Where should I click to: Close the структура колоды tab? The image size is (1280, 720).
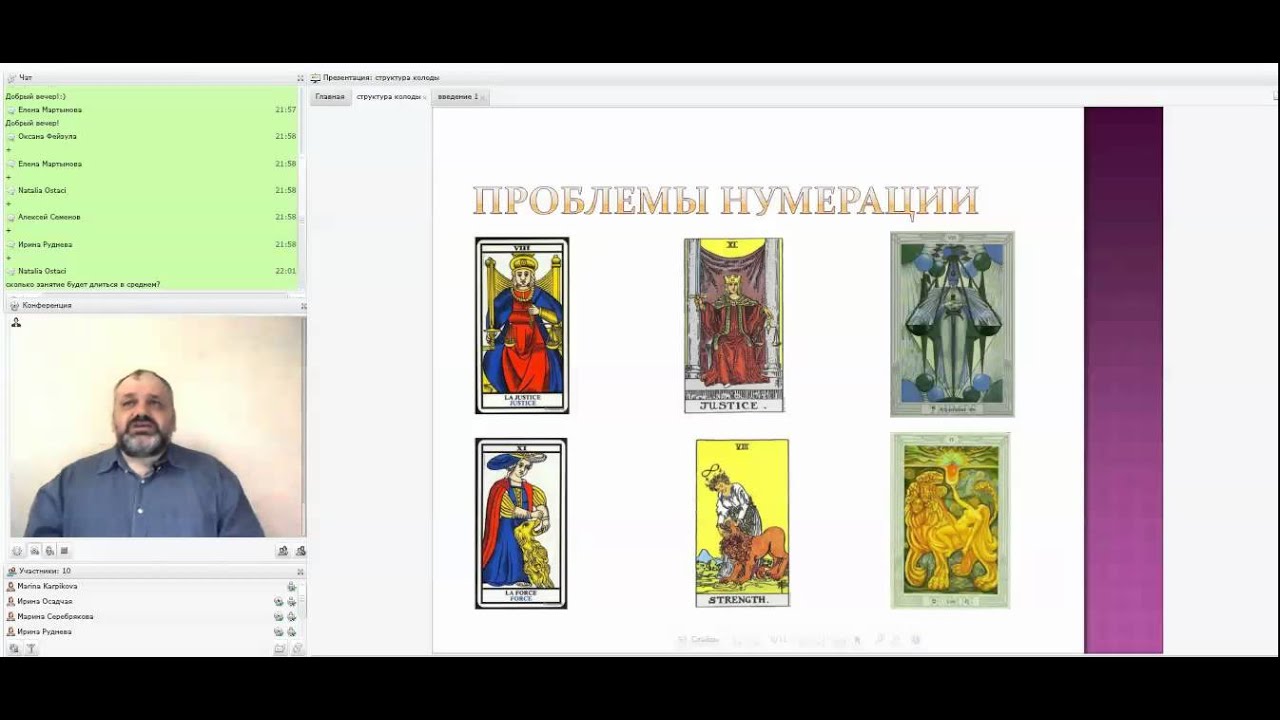(x=425, y=97)
